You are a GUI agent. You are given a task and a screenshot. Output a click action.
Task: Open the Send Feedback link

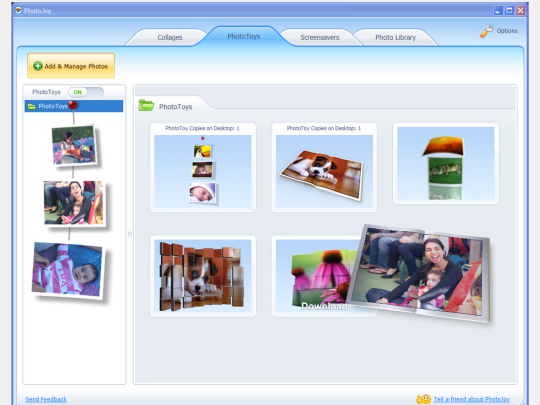pyautogui.click(x=46, y=399)
